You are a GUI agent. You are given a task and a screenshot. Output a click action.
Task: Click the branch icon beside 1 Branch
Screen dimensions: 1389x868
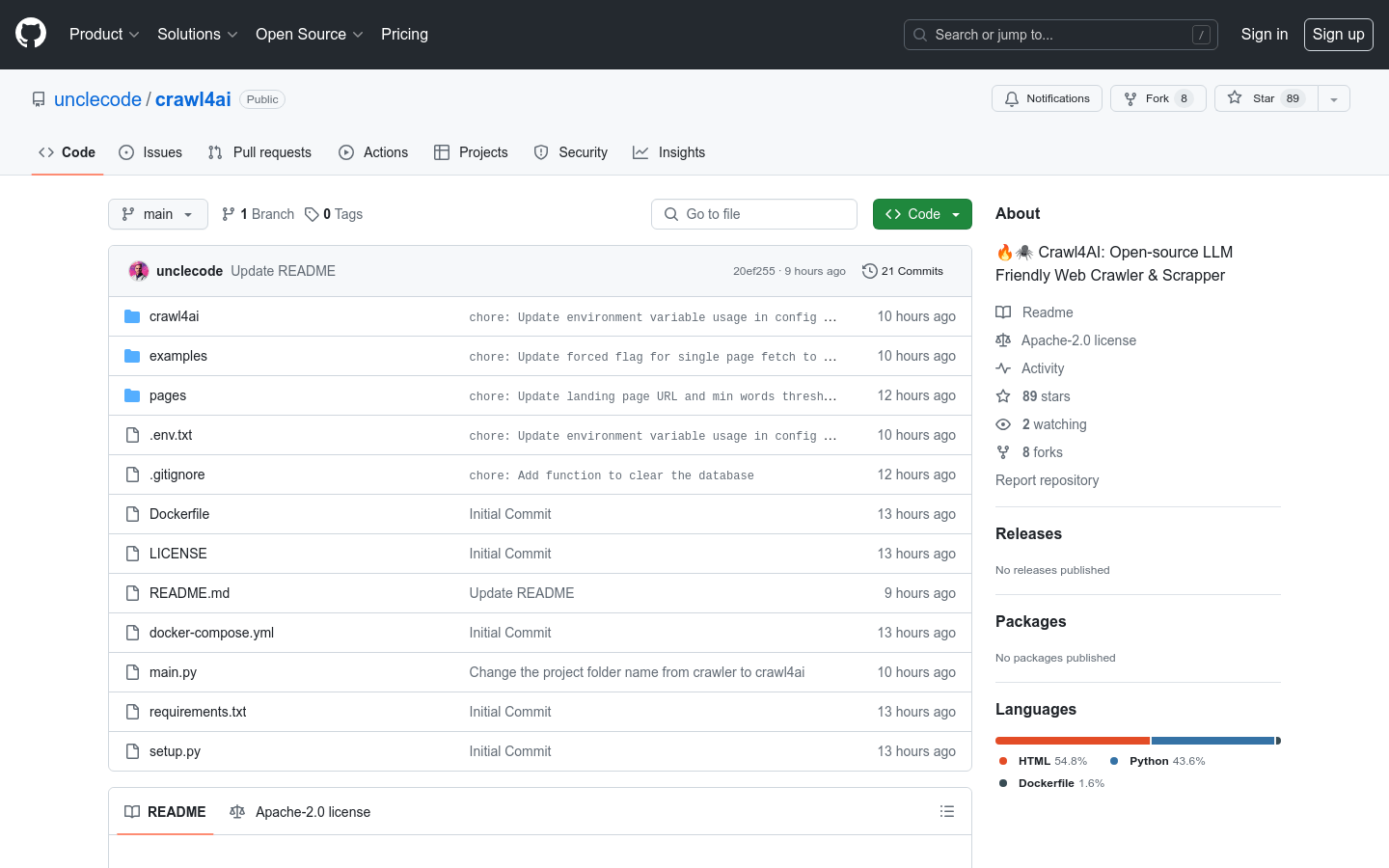[229, 214]
